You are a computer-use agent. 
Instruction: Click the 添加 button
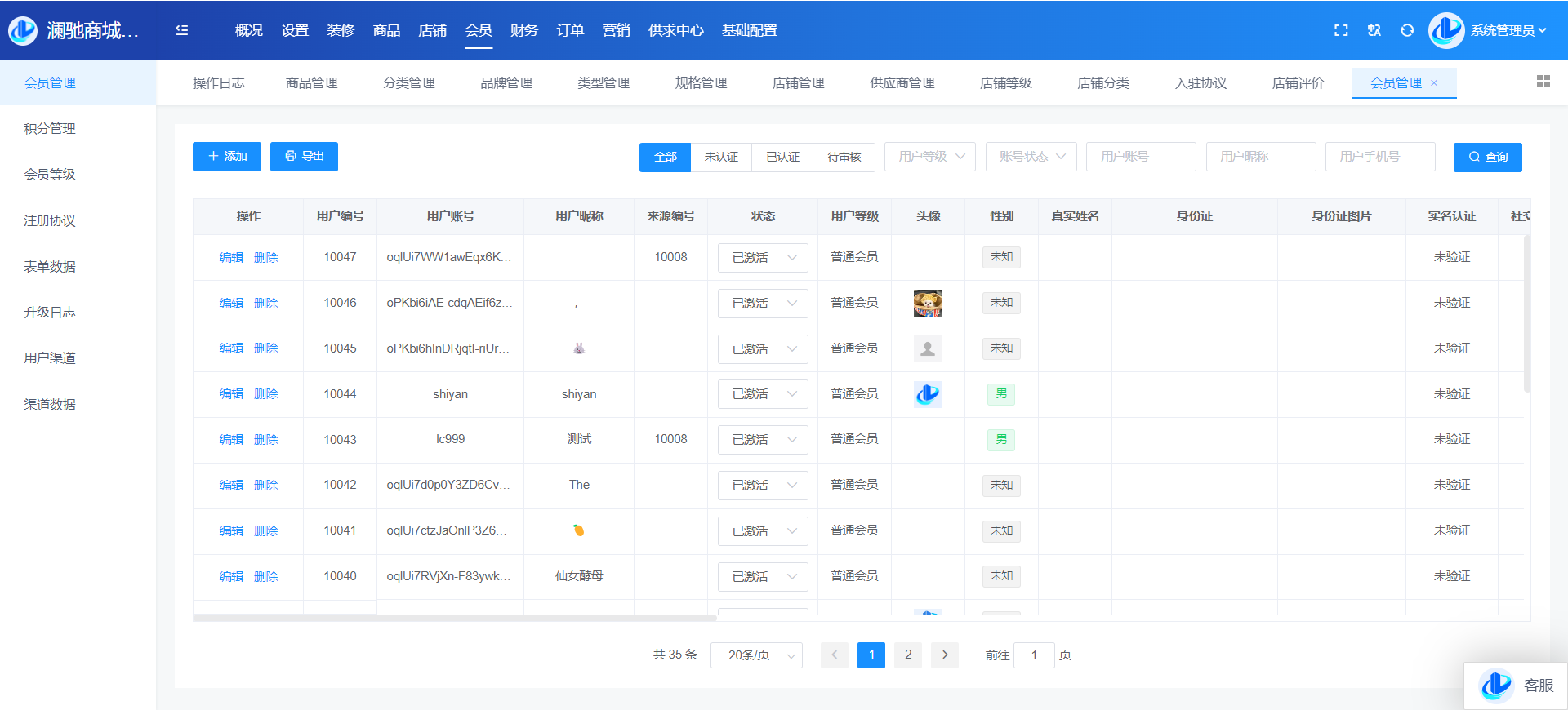227,157
